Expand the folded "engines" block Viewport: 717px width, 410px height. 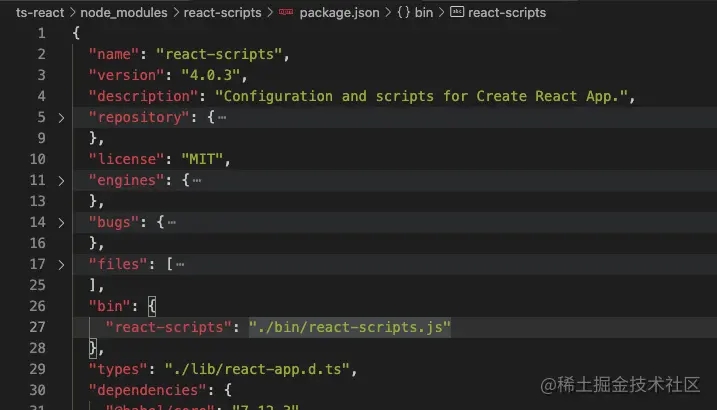pyautogui.click(x=61, y=181)
